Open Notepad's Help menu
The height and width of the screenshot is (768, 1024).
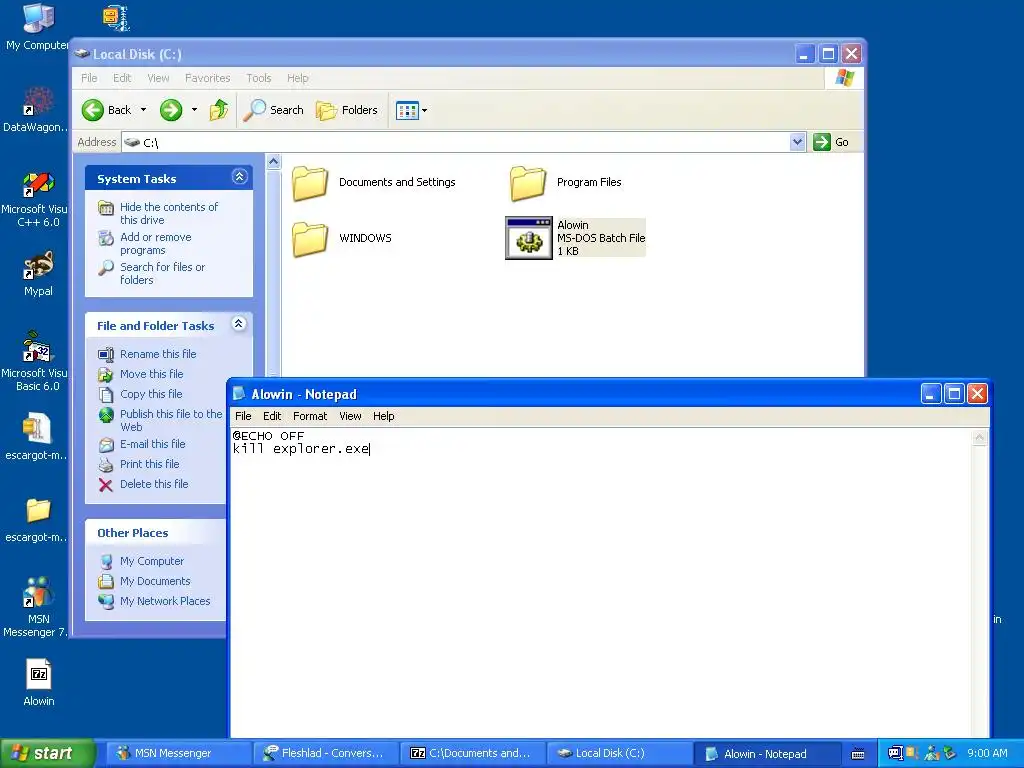[x=383, y=416]
